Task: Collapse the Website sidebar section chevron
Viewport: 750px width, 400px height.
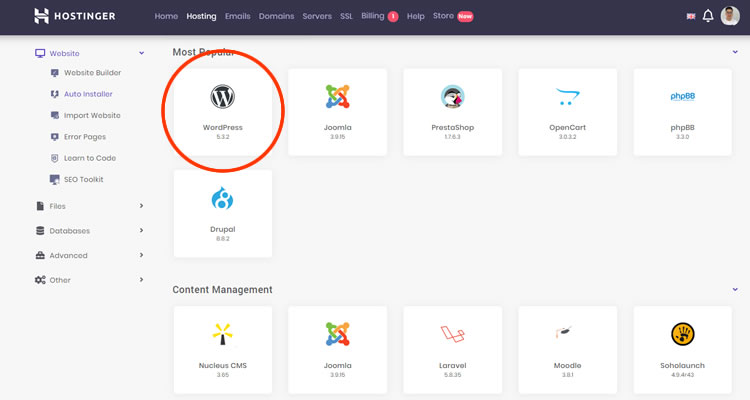Action: point(142,53)
